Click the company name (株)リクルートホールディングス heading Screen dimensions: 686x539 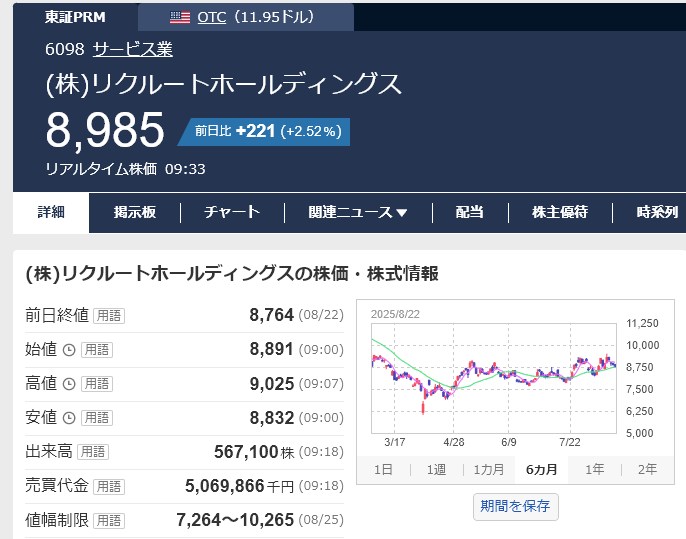click(223, 84)
